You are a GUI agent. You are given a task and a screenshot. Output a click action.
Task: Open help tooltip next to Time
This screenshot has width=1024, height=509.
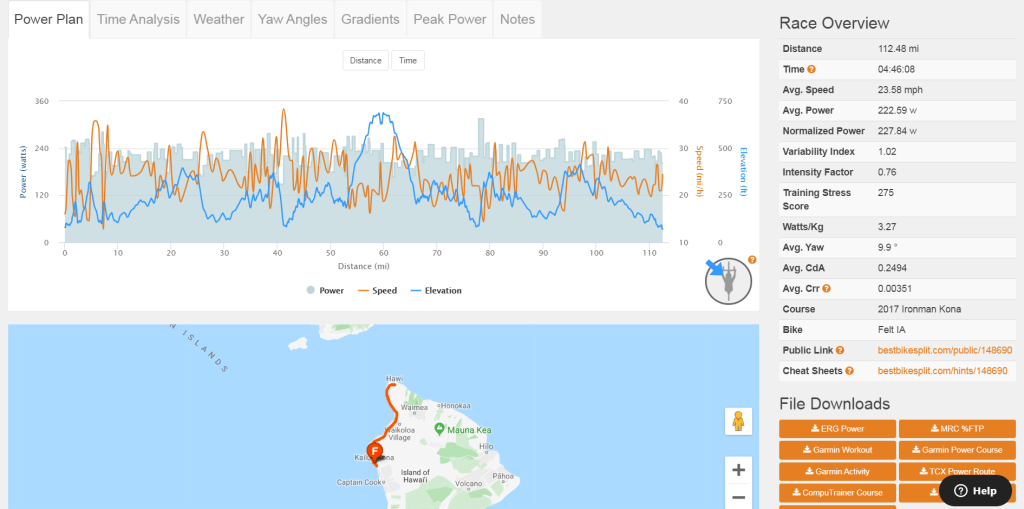pyautogui.click(x=812, y=69)
